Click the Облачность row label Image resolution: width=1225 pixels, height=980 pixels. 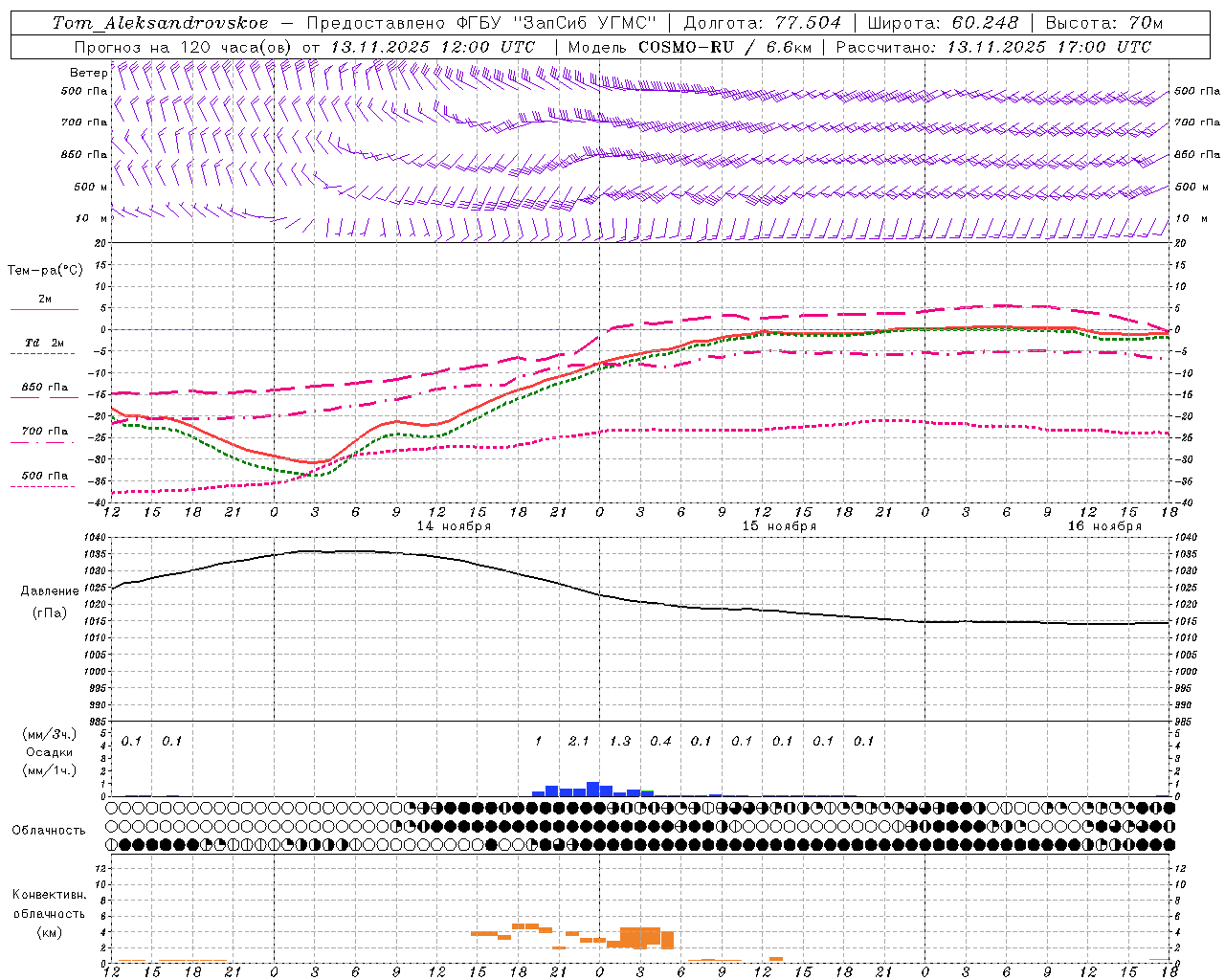(50, 831)
